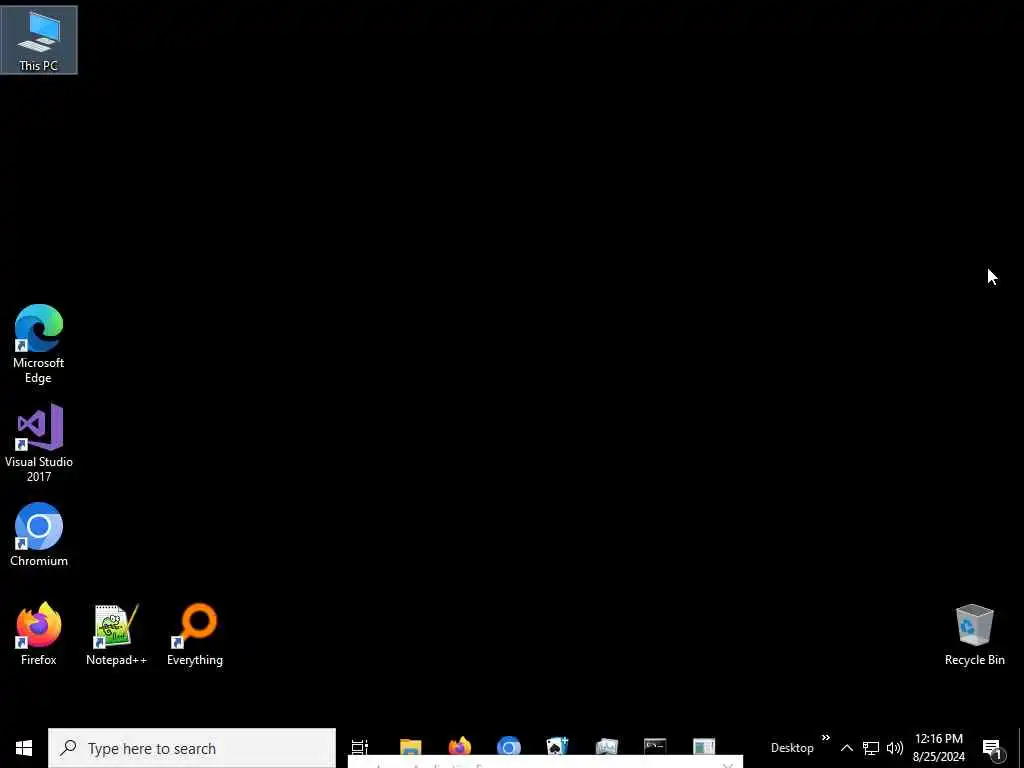The height and width of the screenshot is (768, 1024).
Task: Select the Recycle Bin desktop icon
Action: 974,634
